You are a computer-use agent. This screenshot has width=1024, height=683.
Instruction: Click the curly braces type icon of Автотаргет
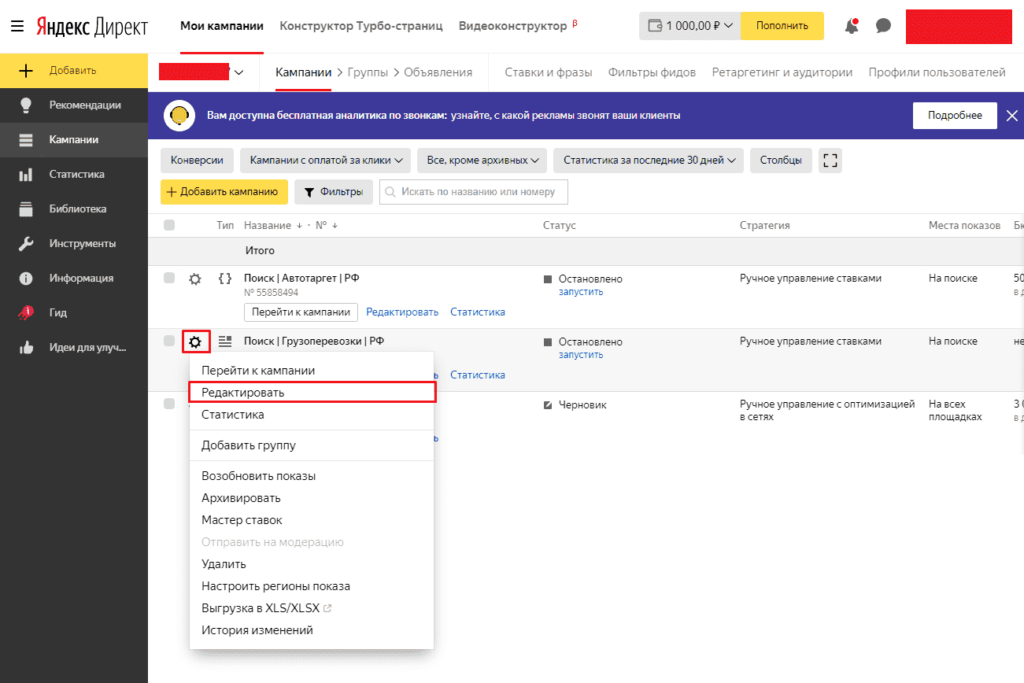pyautogui.click(x=225, y=278)
